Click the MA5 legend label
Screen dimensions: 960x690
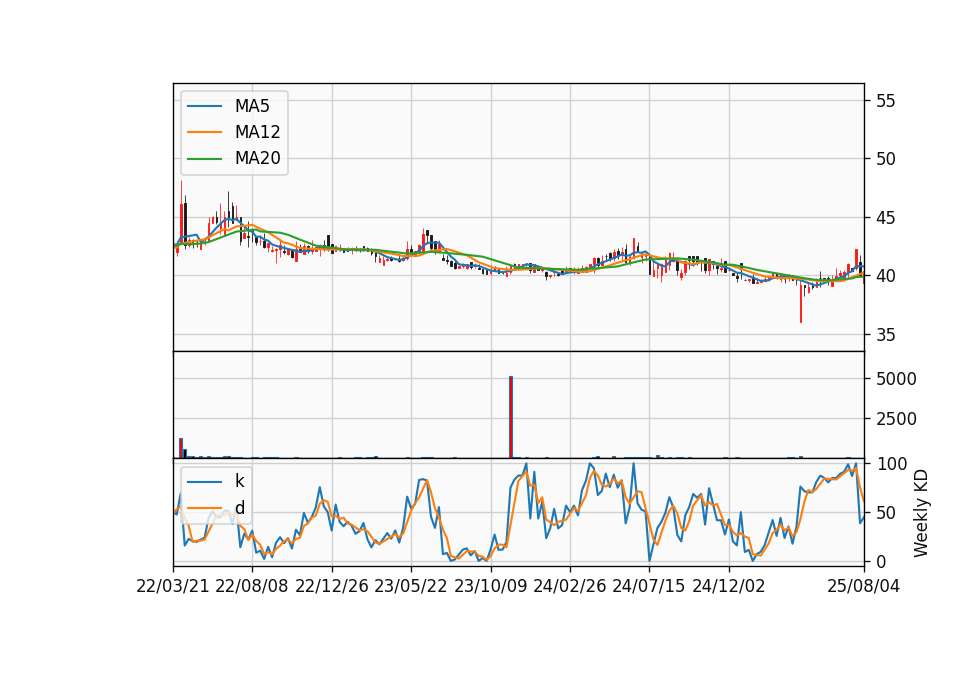point(252,106)
